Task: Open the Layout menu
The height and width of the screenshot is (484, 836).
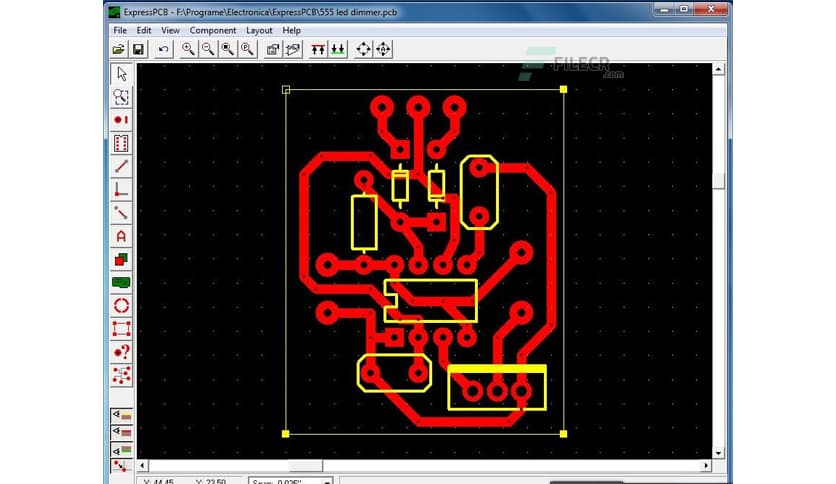Action: [x=259, y=30]
